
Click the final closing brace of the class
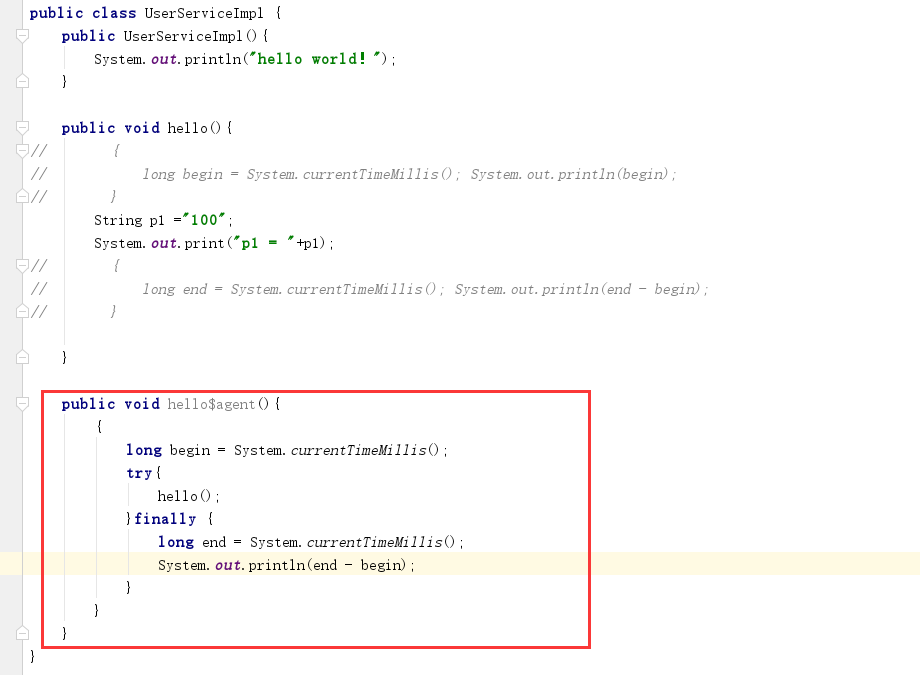(x=32, y=656)
